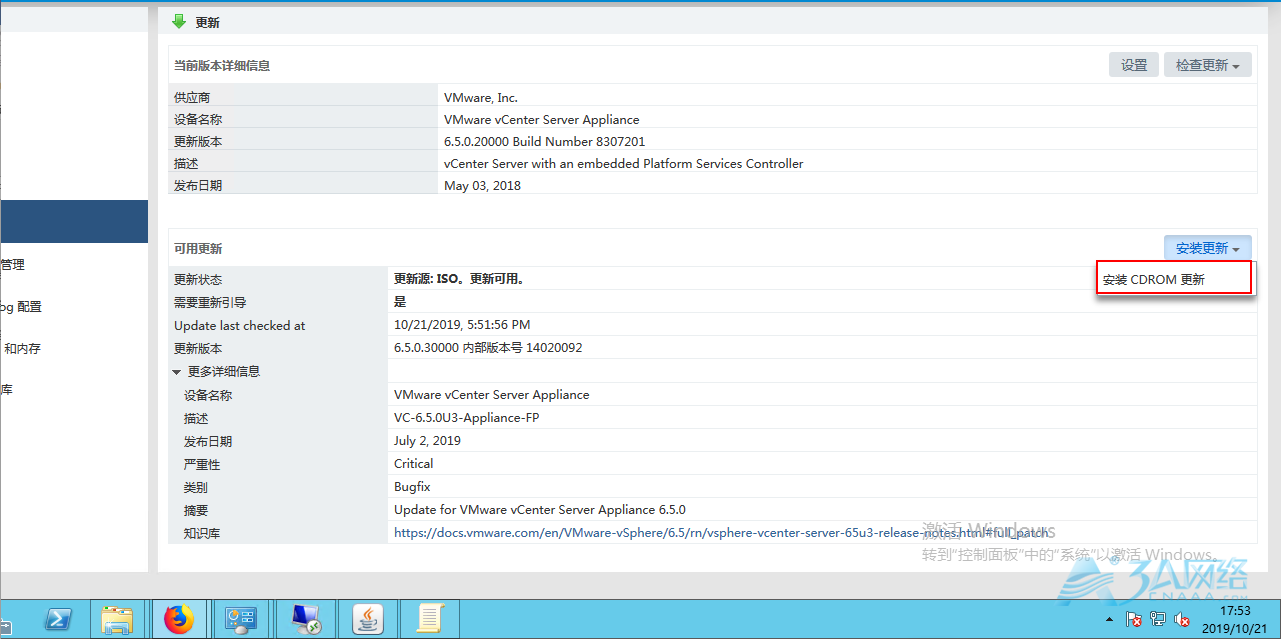Click the network status tray icon
The height and width of the screenshot is (639, 1281).
click(1158, 620)
